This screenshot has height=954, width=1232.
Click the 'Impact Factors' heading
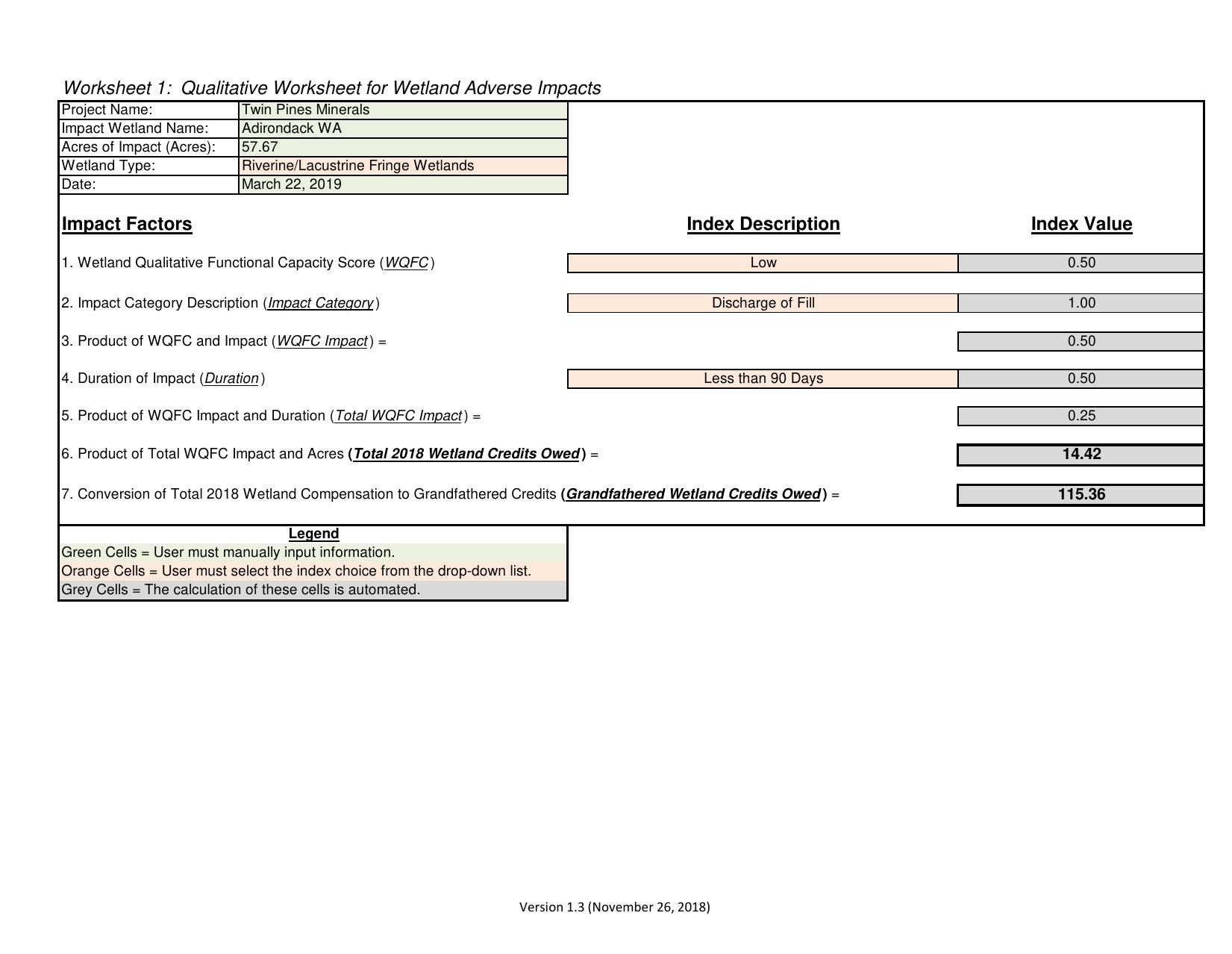click(x=127, y=224)
